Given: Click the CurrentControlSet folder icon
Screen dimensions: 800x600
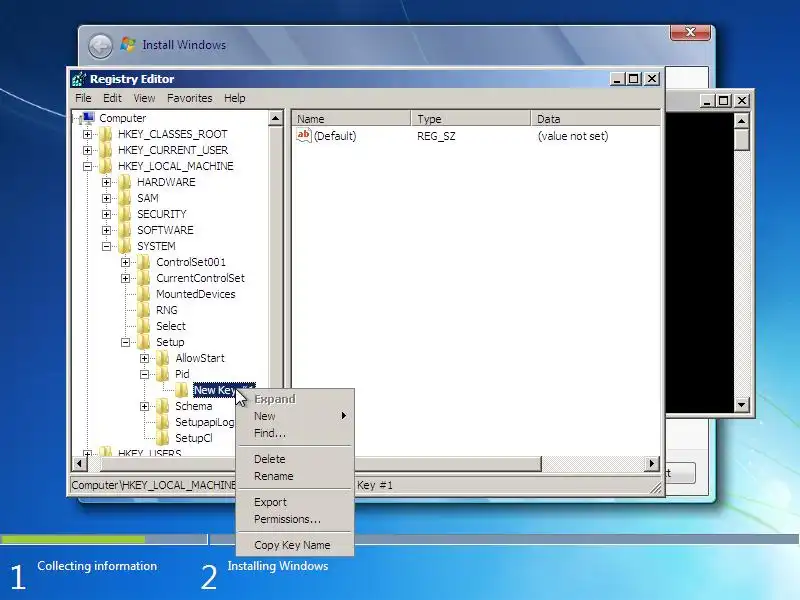Looking at the screenshot, I should [x=144, y=278].
